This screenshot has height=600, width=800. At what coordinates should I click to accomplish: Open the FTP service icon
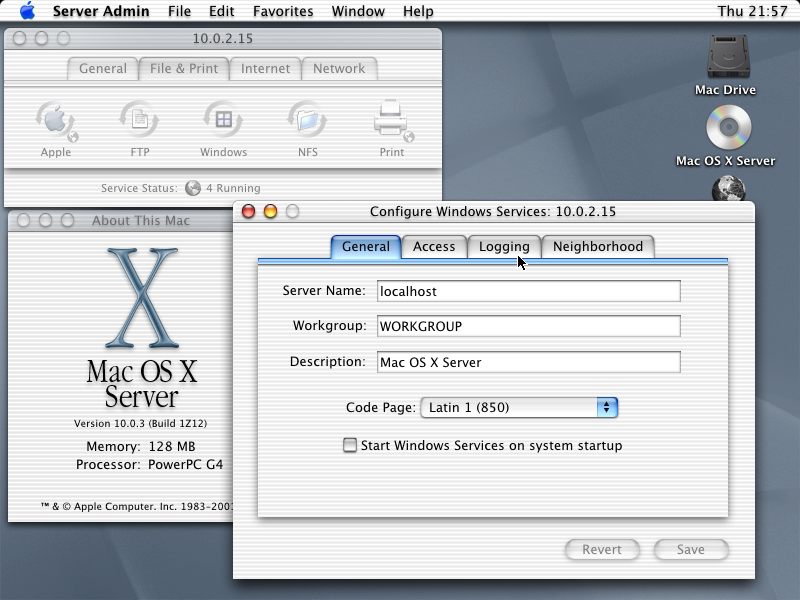(x=139, y=120)
